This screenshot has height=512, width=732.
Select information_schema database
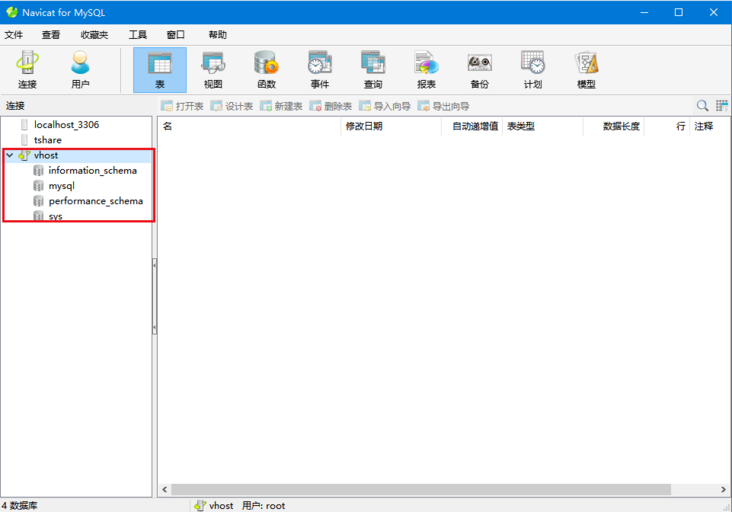click(x=92, y=171)
